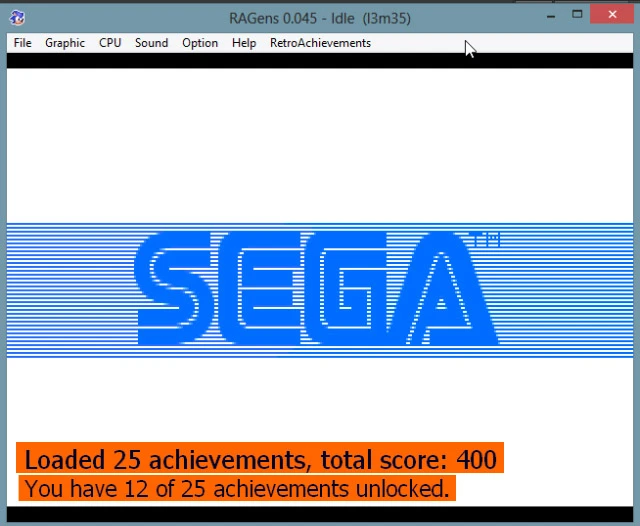Open the File menu
640x526 pixels.
click(22, 43)
